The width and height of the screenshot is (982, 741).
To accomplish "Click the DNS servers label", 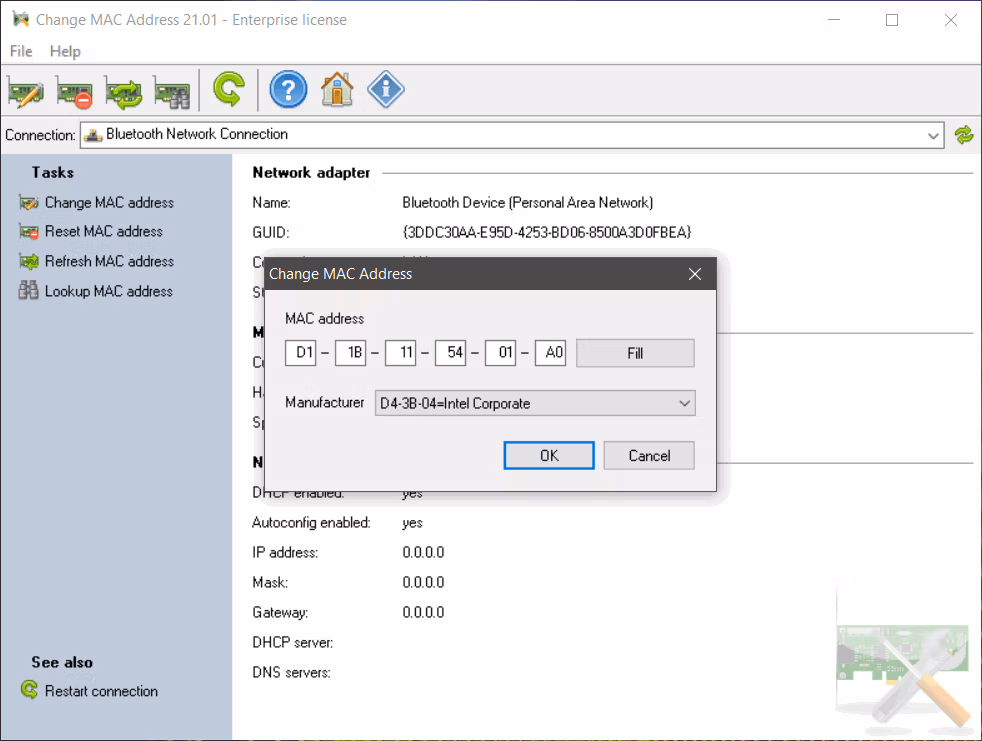I will tap(291, 673).
